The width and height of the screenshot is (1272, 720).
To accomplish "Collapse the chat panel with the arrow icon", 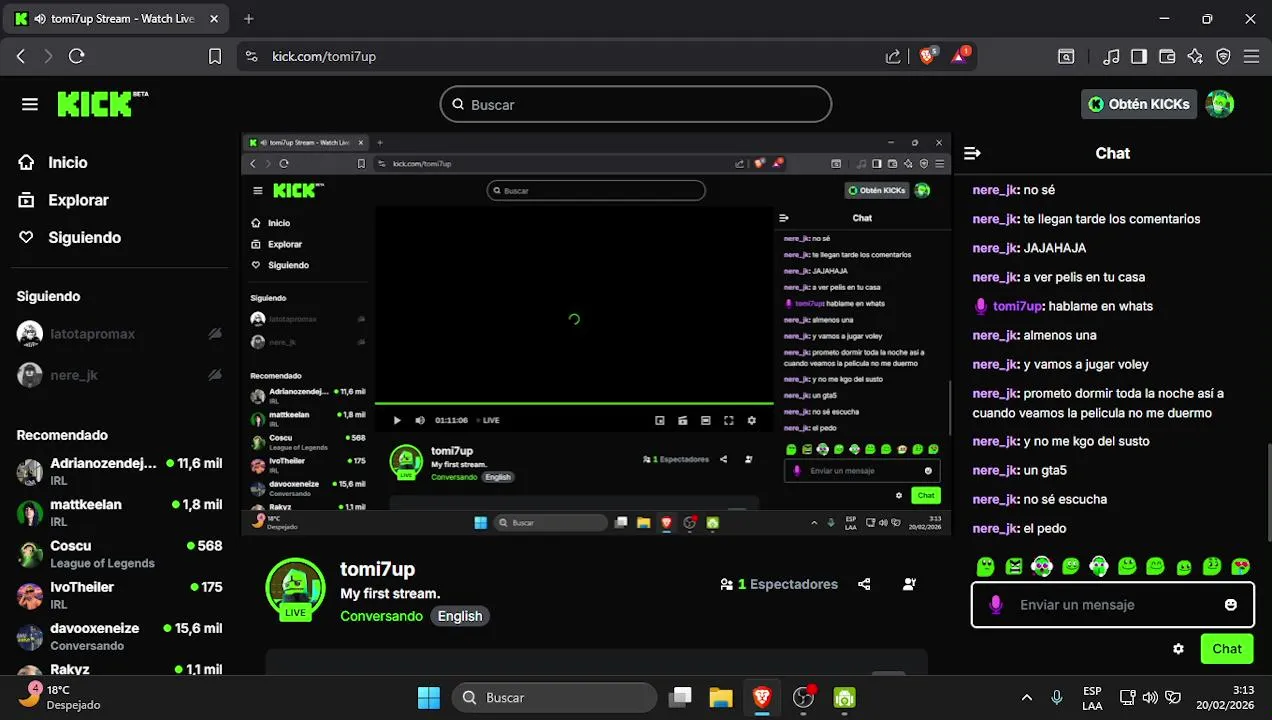I will tap(972, 153).
